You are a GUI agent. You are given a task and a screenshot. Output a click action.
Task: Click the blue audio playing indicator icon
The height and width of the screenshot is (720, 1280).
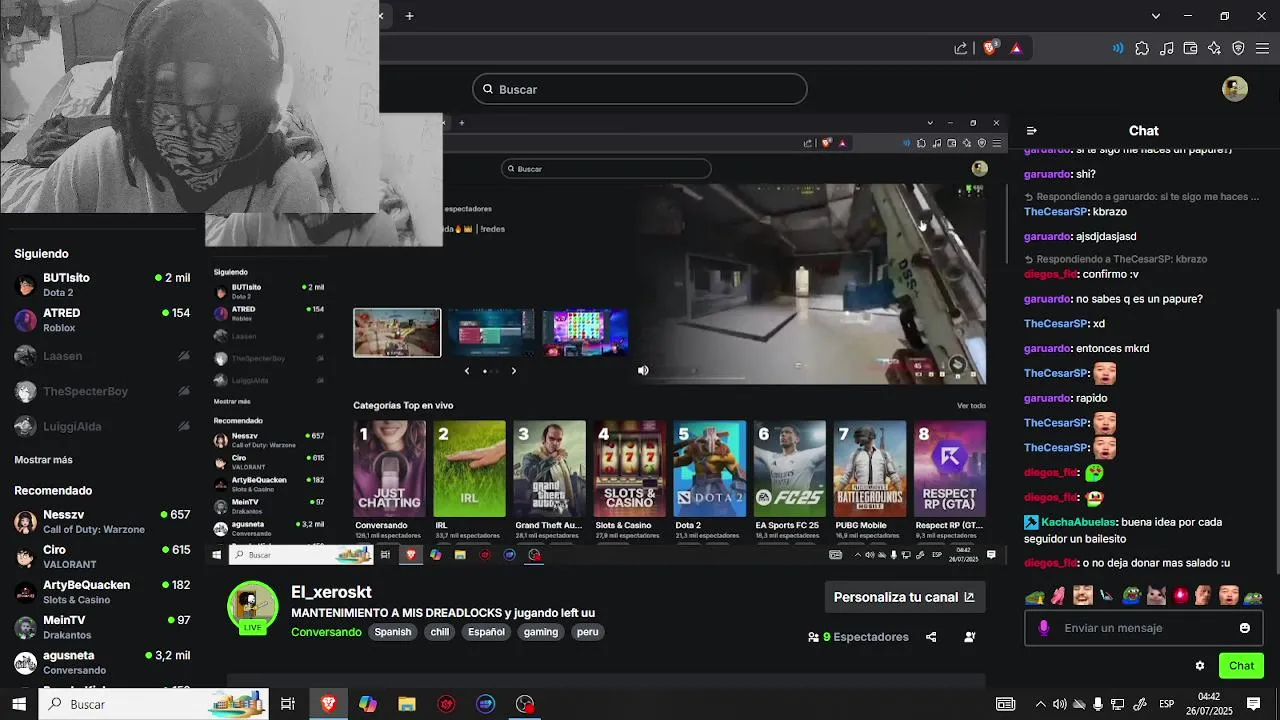click(1118, 48)
